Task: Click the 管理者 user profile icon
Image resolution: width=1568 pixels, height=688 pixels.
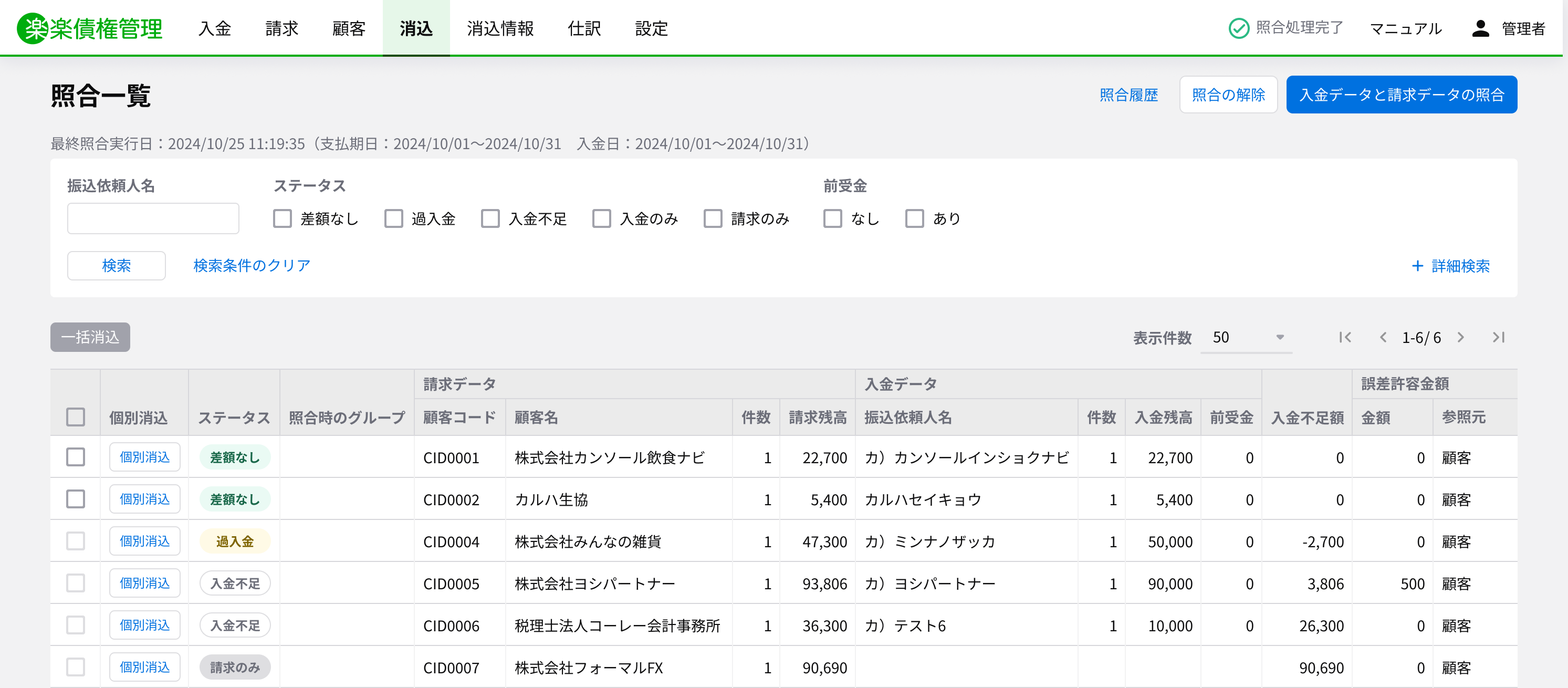Action: coord(1480,28)
